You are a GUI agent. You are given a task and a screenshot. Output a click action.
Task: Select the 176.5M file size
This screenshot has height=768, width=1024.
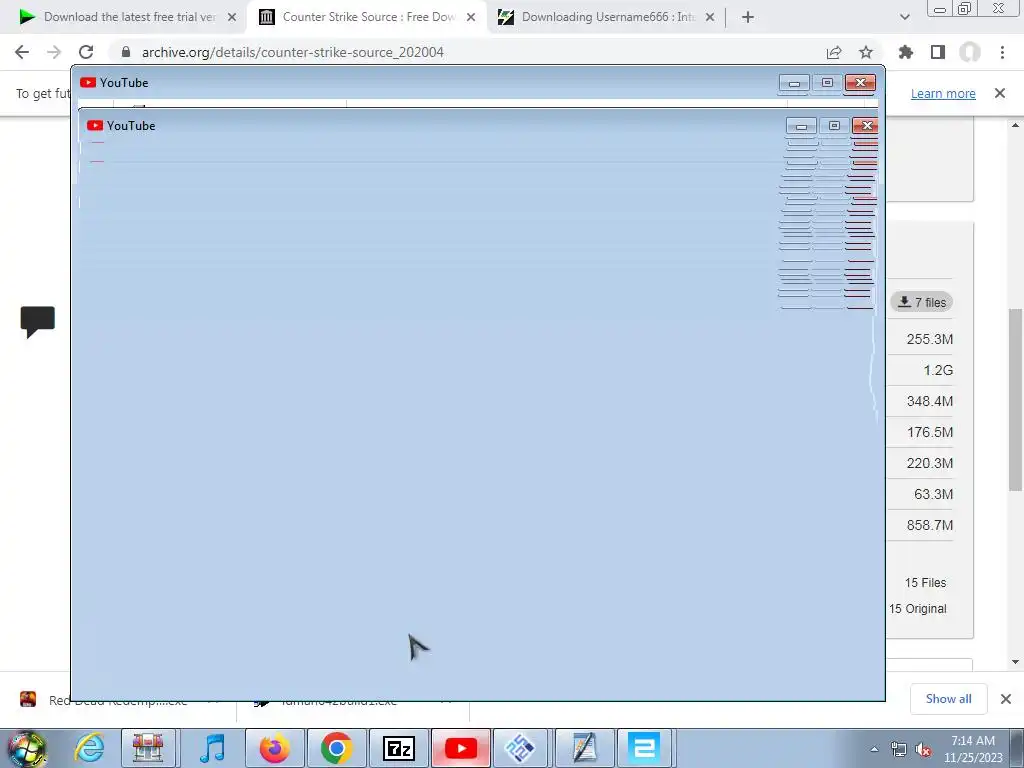tap(929, 432)
